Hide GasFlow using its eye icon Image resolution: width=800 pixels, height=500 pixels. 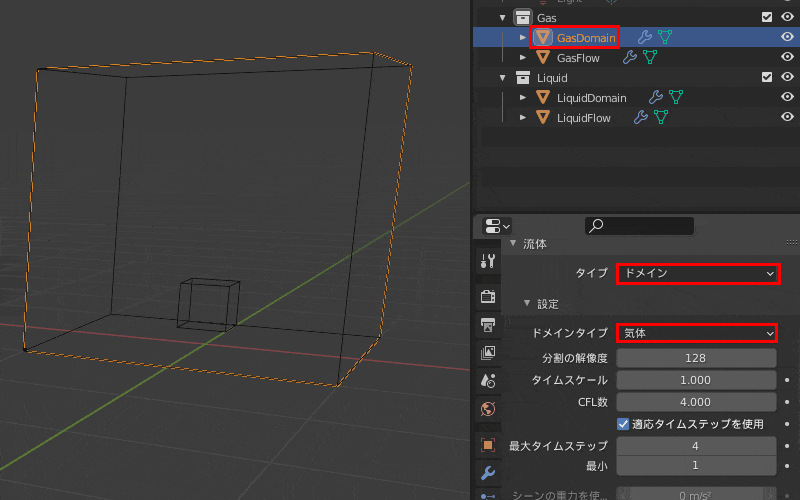pyautogui.click(x=787, y=57)
